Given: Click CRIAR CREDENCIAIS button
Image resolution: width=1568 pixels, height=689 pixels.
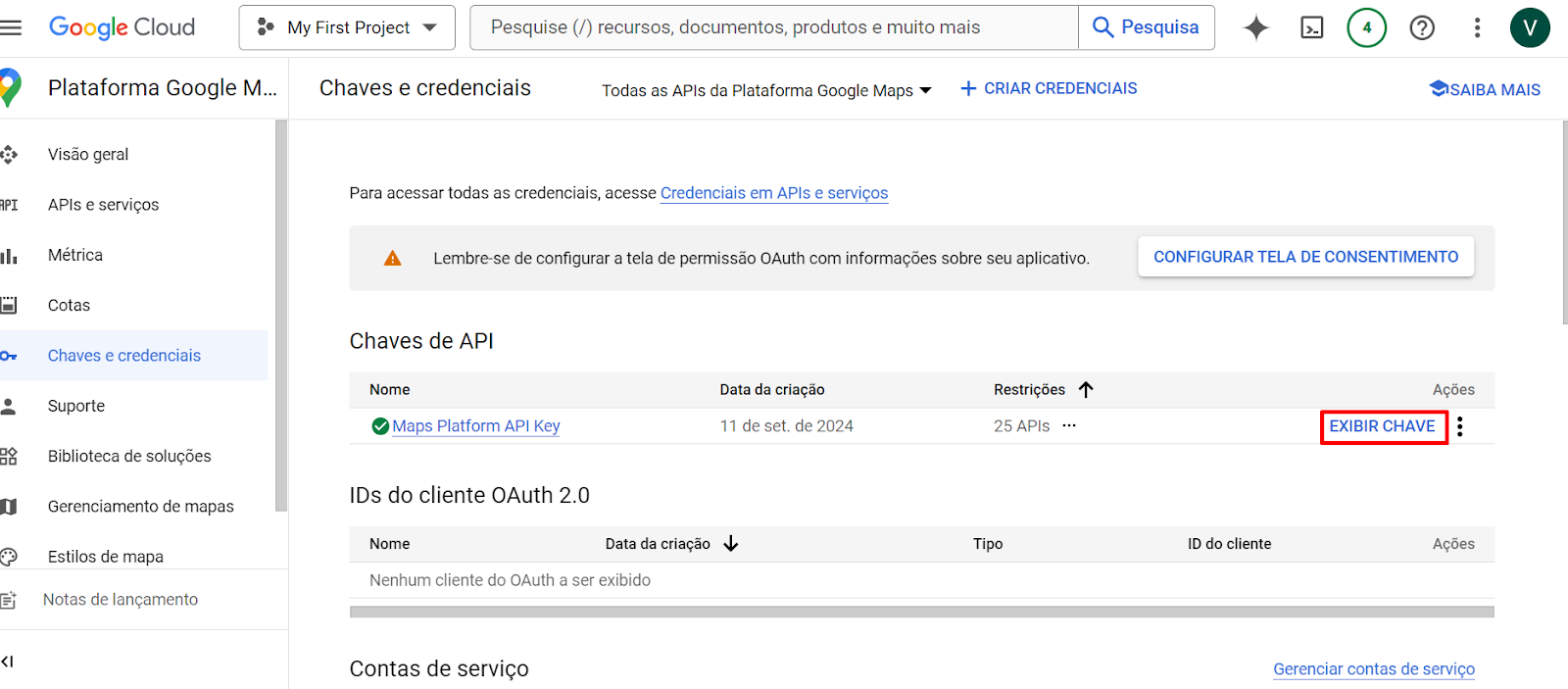Looking at the screenshot, I should [x=1049, y=88].
